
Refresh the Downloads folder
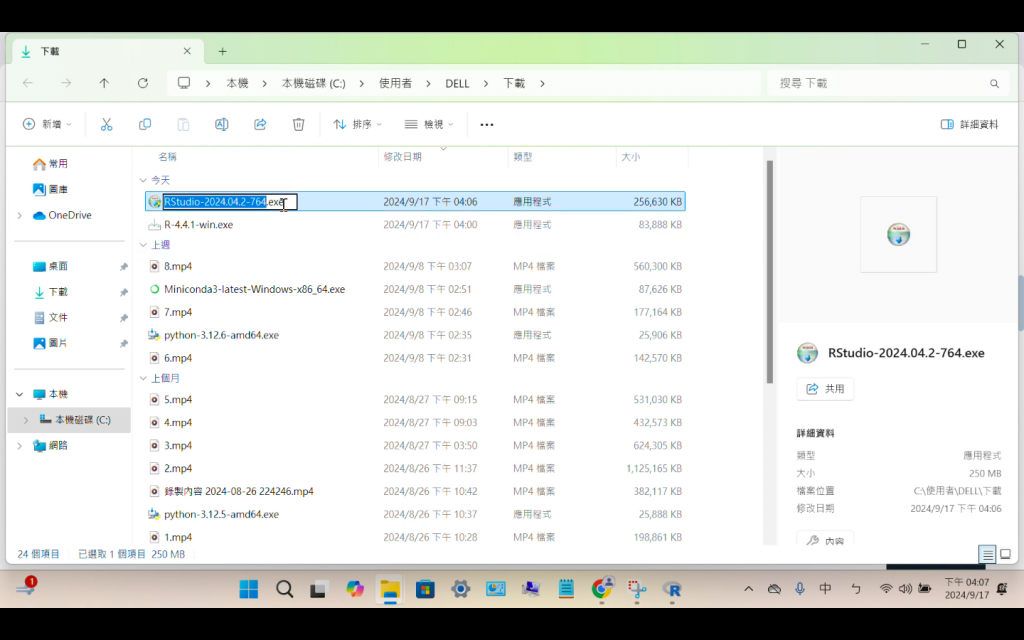(142, 83)
